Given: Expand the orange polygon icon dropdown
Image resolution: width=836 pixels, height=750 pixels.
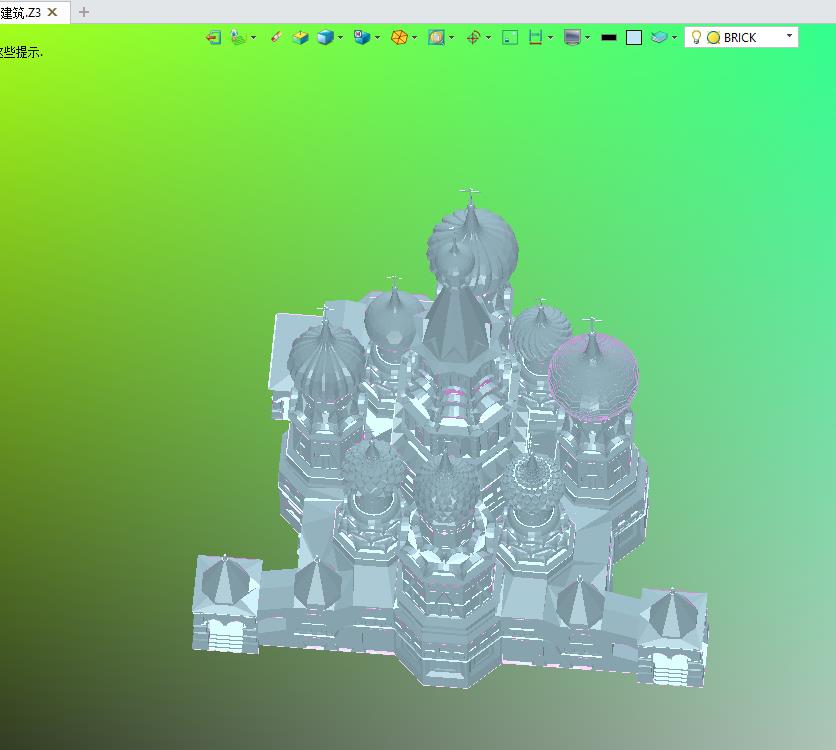Looking at the screenshot, I should (x=414, y=37).
